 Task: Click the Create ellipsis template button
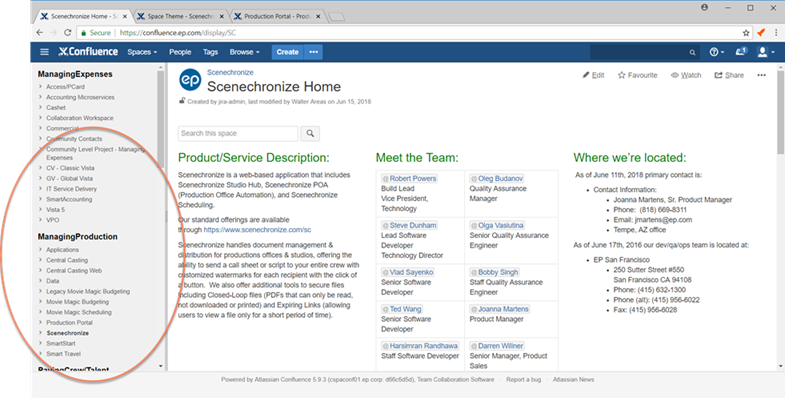[x=313, y=52]
